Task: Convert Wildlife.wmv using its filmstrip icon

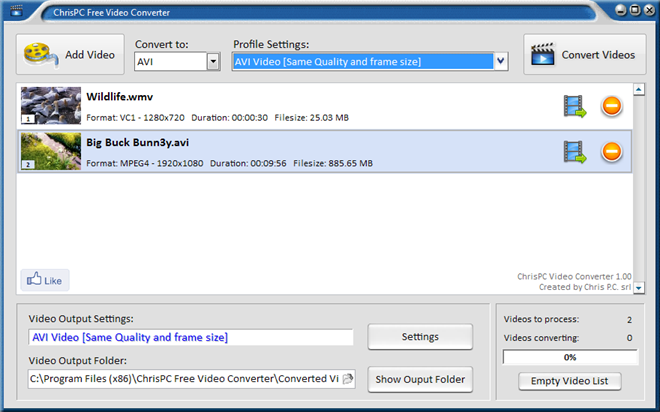Action: (575, 106)
